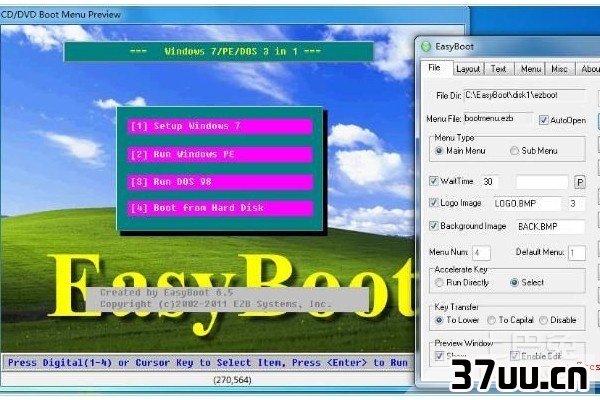Open the About tab
The width and height of the screenshot is (600, 400).
coord(589,69)
